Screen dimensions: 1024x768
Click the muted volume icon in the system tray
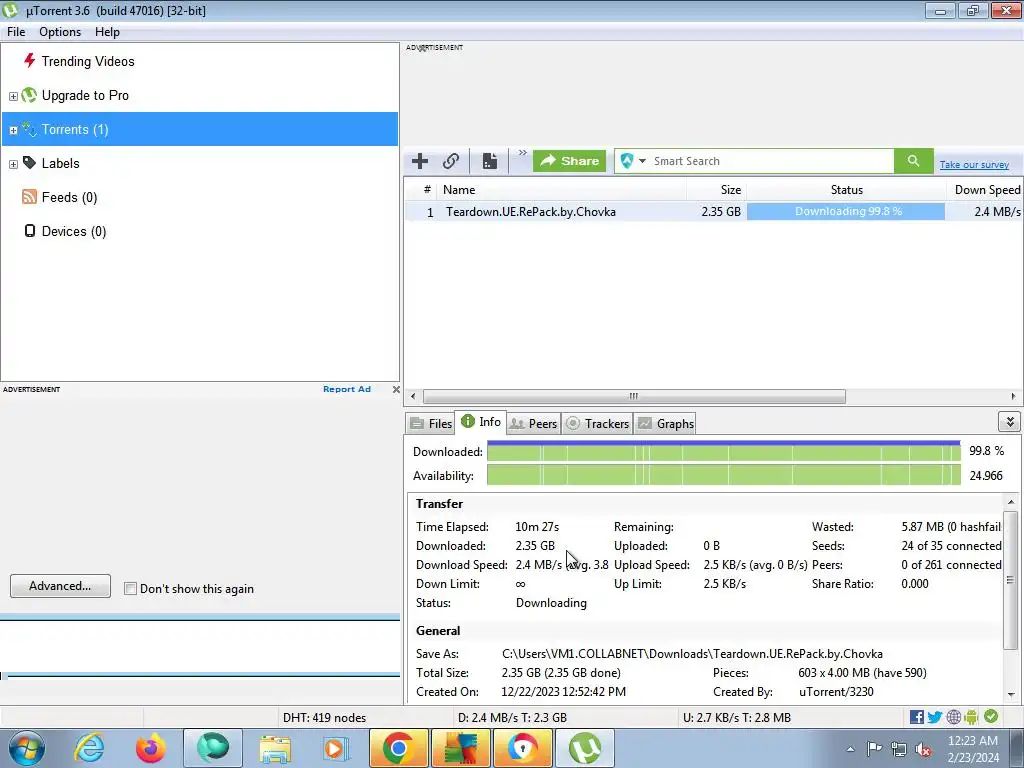(x=923, y=749)
